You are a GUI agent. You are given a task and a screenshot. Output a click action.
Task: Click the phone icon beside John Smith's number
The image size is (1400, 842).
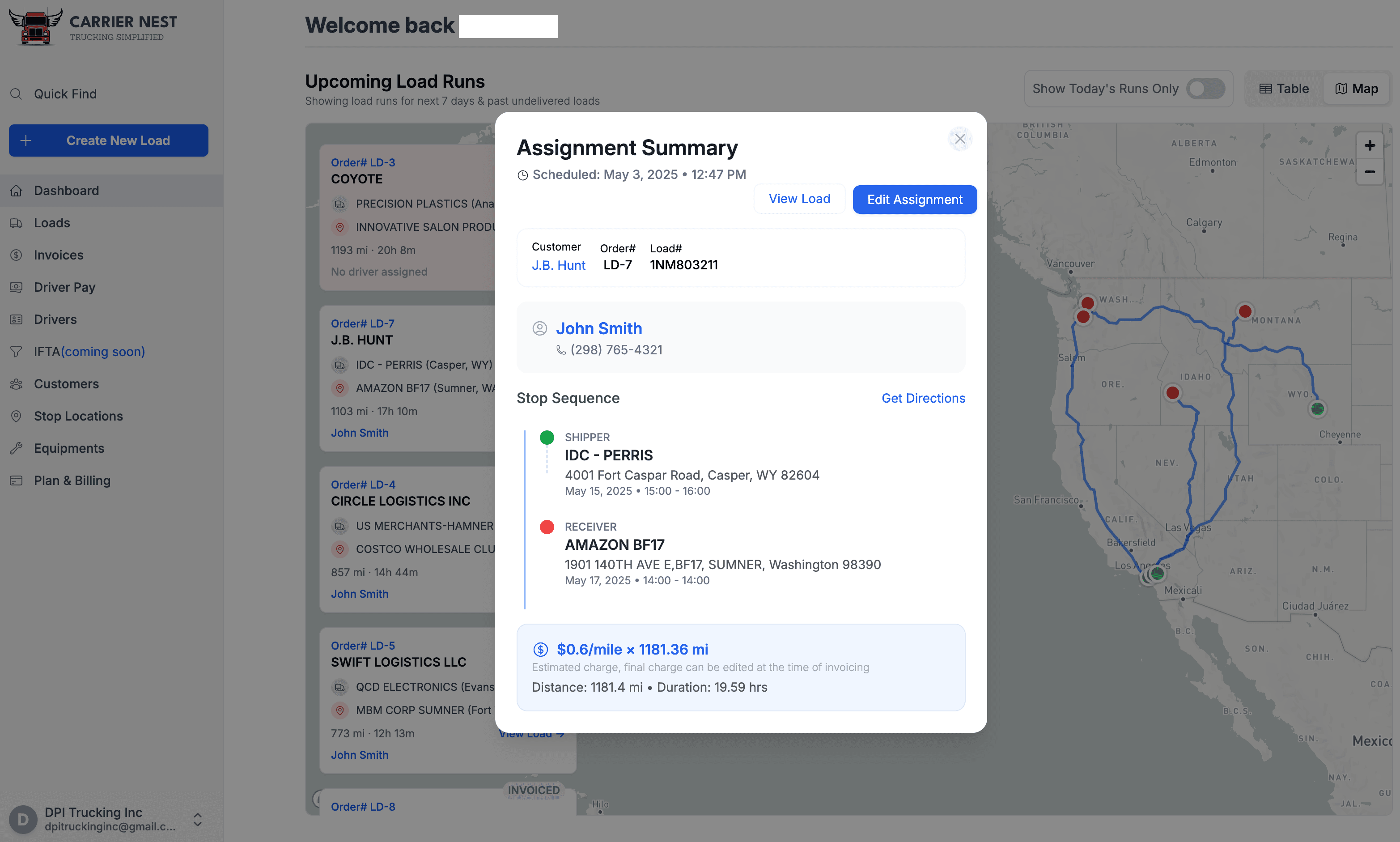pyautogui.click(x=560, y=349)
